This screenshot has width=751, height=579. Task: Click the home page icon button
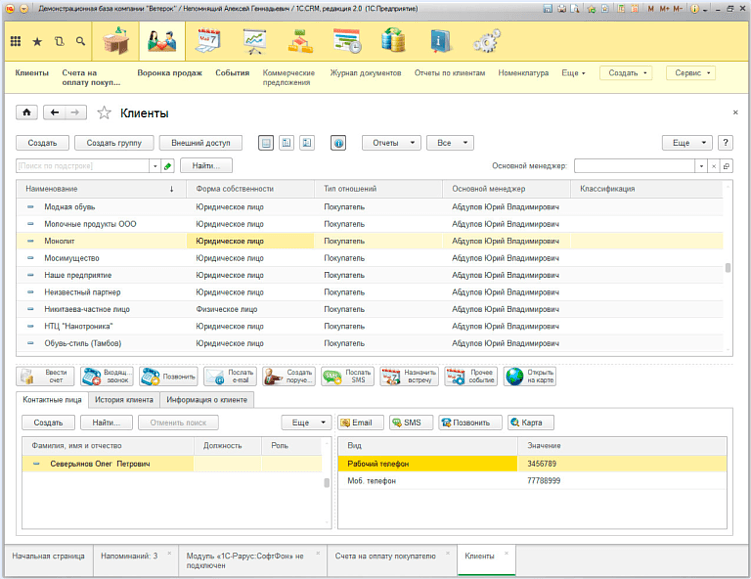coord(28,113)
